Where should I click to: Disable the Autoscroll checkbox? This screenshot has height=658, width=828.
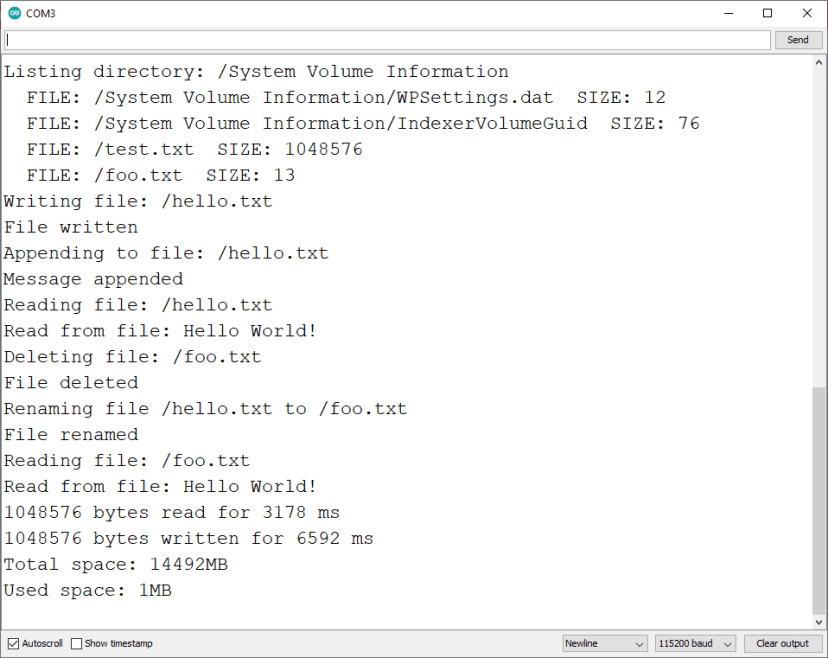pos(13,643)
